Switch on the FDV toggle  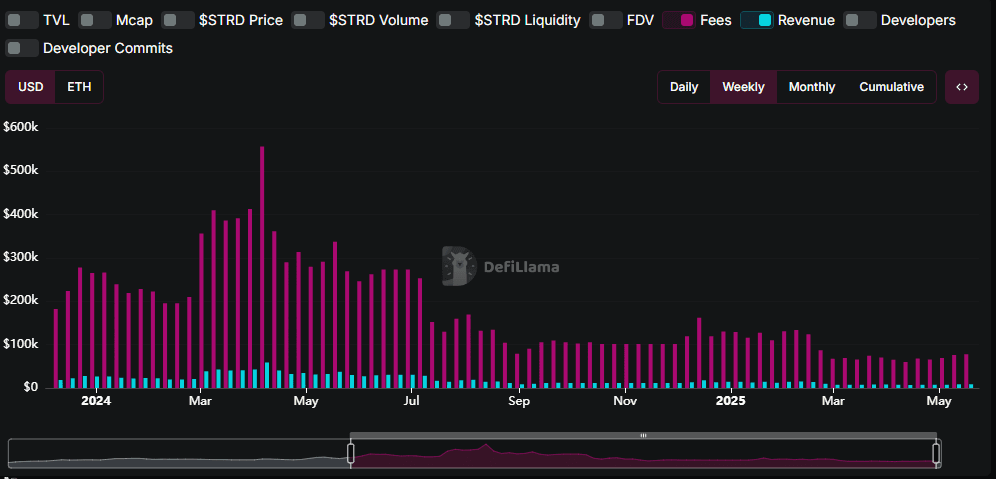[606, 20]
